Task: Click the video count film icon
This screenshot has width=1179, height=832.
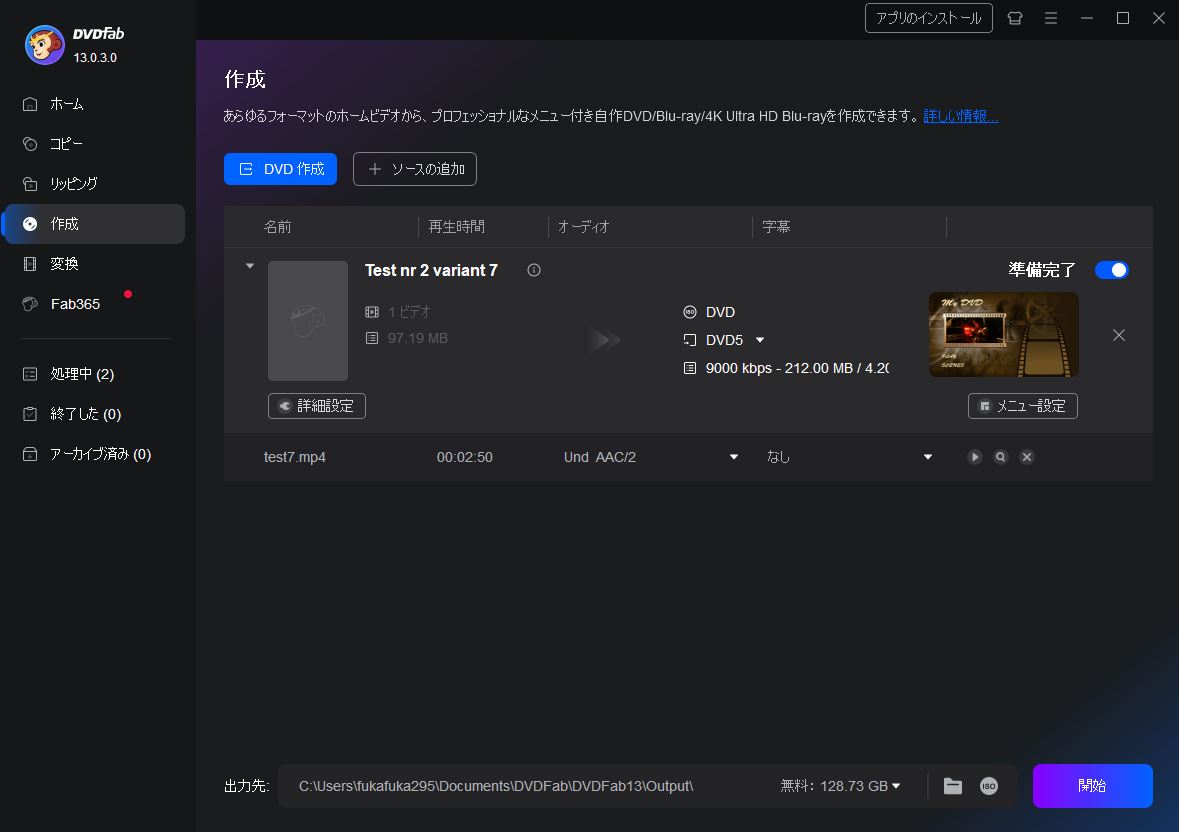Action: tap(372, 312)
